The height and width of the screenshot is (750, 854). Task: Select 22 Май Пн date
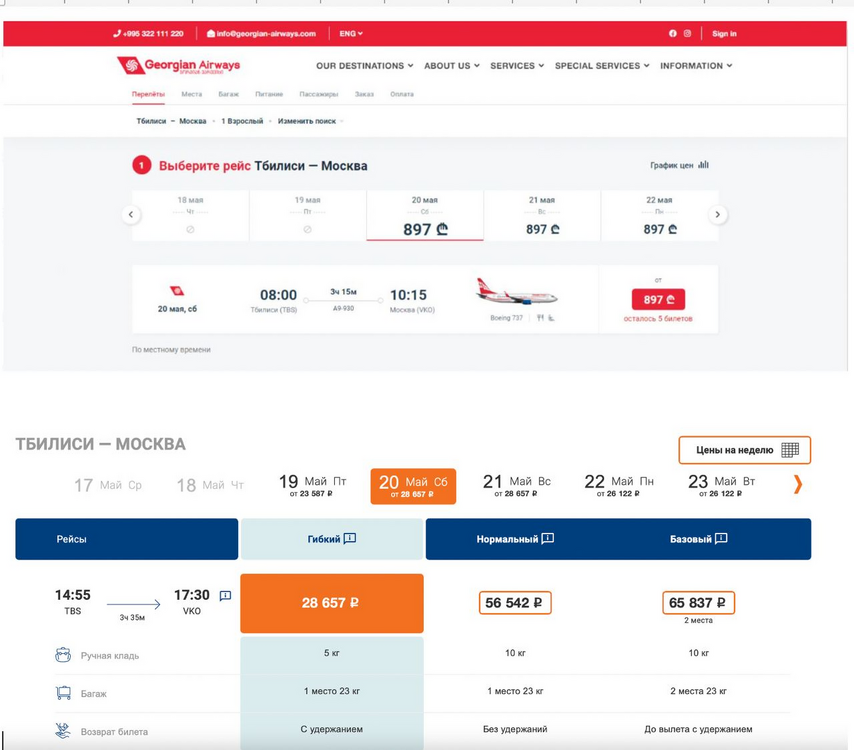click(619, 486)
